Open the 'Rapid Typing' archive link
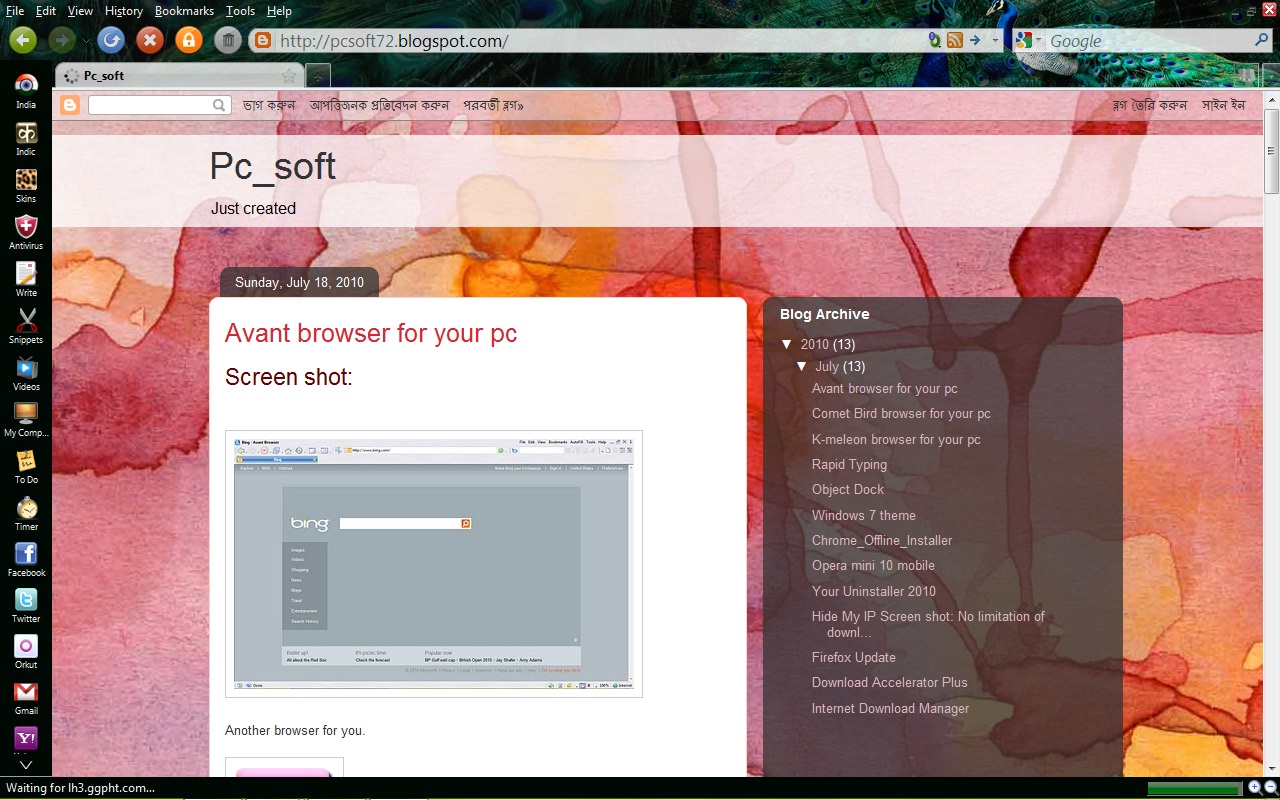1280x800 pixels. coord(849,464)
